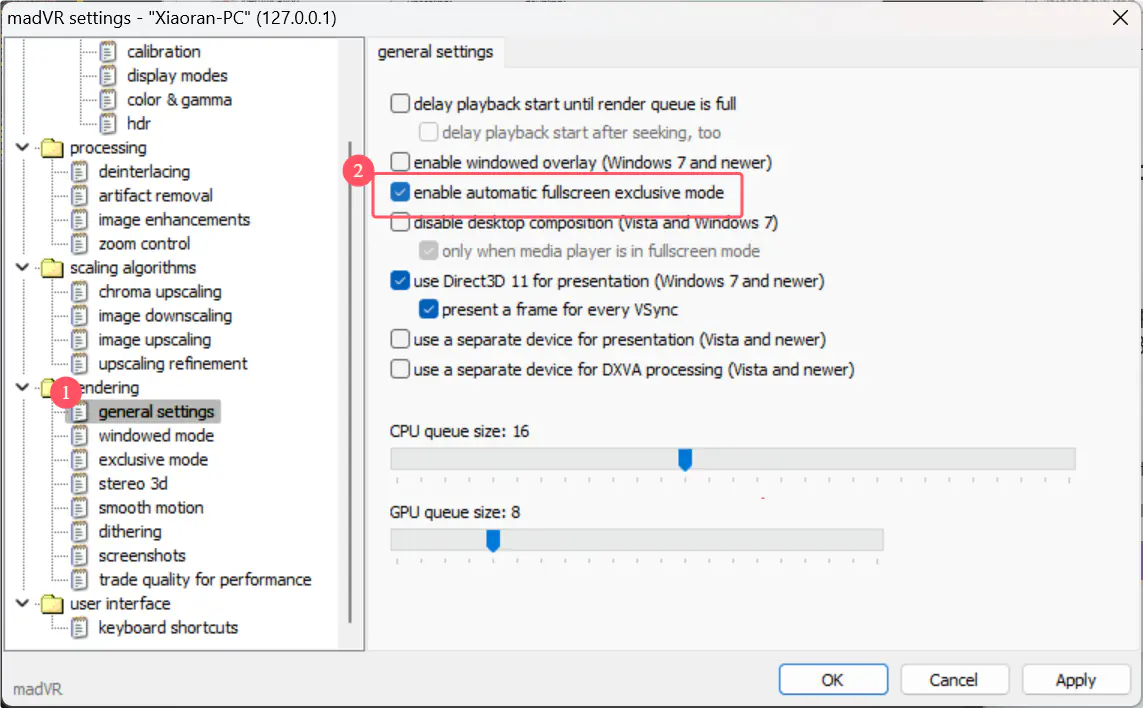The height and width of the screenshot is (708, 1143).
Task: Click the Apply button
Action: pyautogui.click(x=1075, y=680)
